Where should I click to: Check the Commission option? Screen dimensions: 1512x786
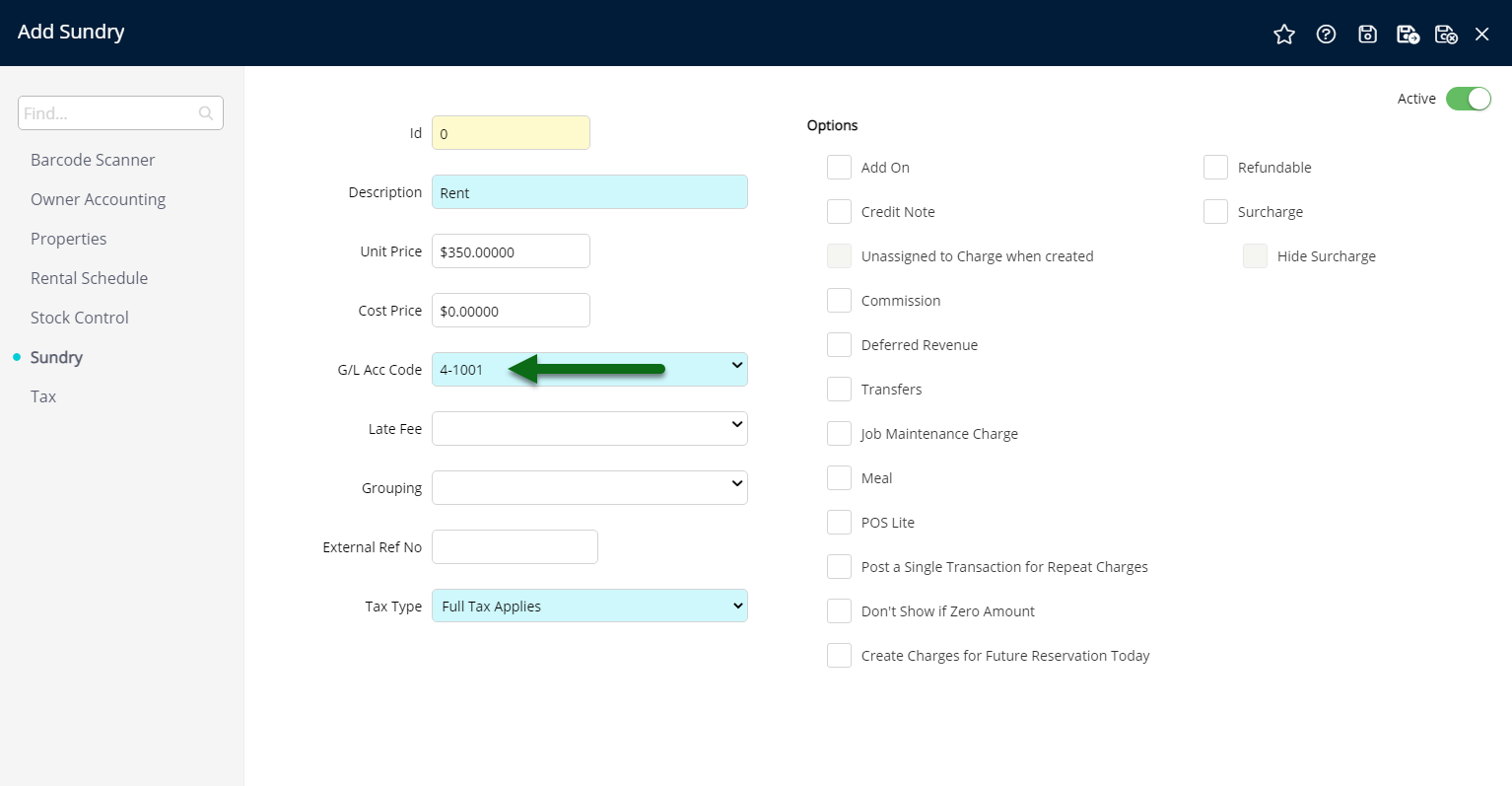[839, 300]
